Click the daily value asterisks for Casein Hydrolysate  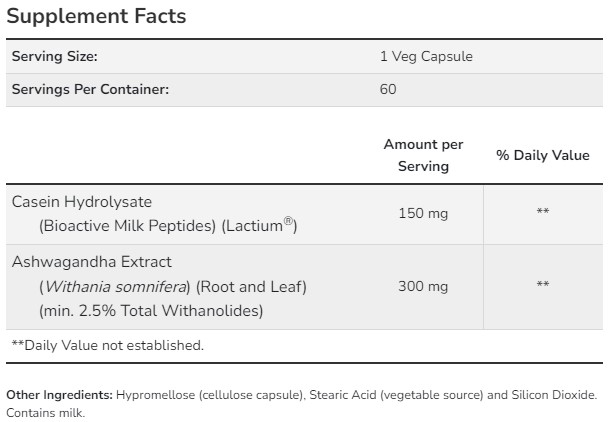pyautogui.click(x=543, y=212)
